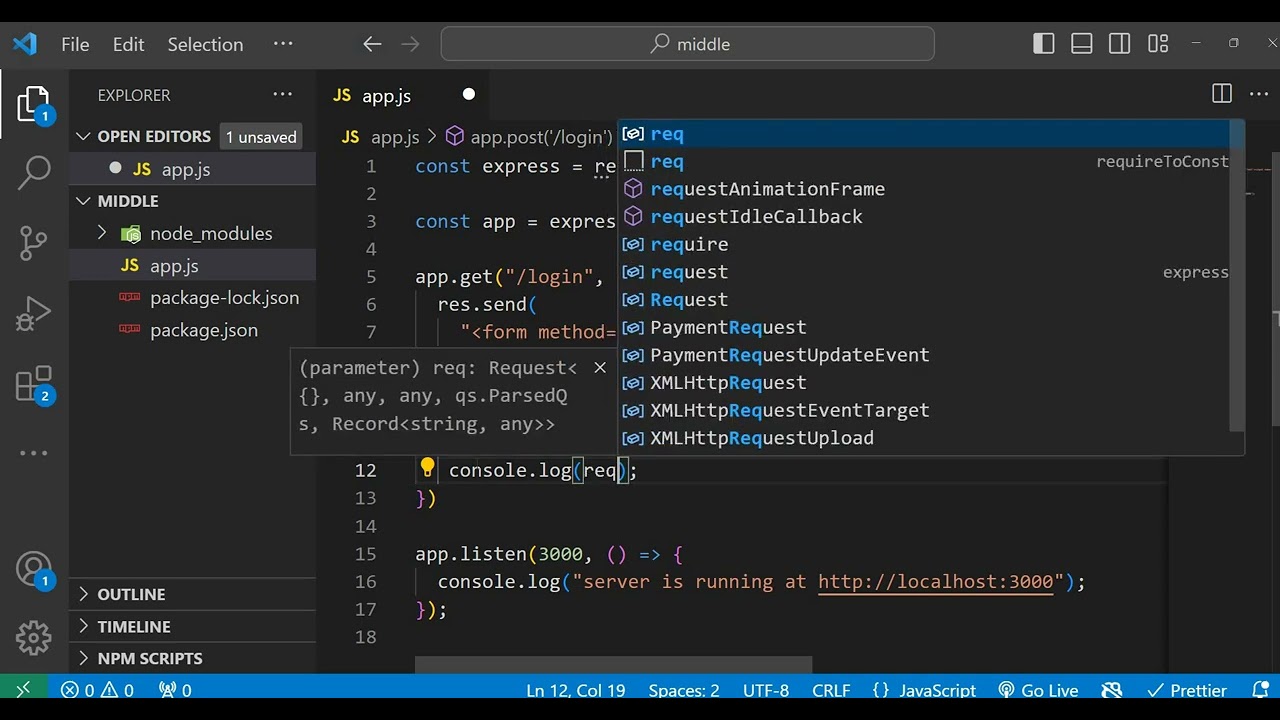Click the middle command center search box
This screenshot has width=1280, height=720.
pos(688,44)
